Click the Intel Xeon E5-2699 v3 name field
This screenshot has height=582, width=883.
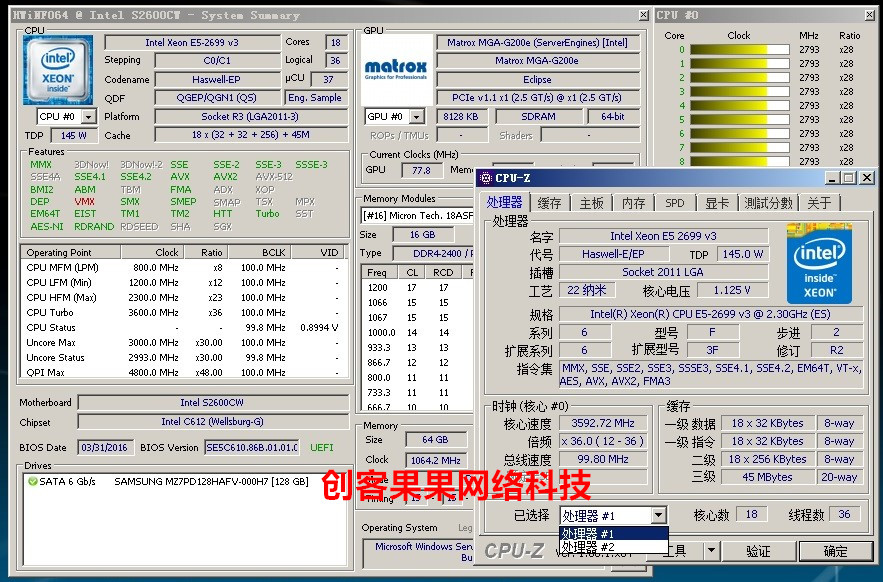point(192,42)
